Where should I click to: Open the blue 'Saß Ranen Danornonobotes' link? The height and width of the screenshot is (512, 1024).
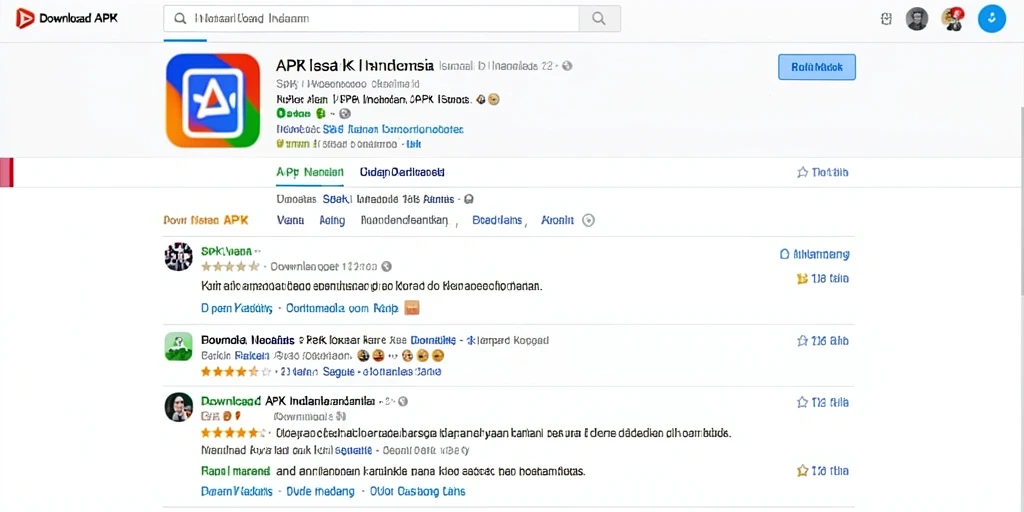393,129
